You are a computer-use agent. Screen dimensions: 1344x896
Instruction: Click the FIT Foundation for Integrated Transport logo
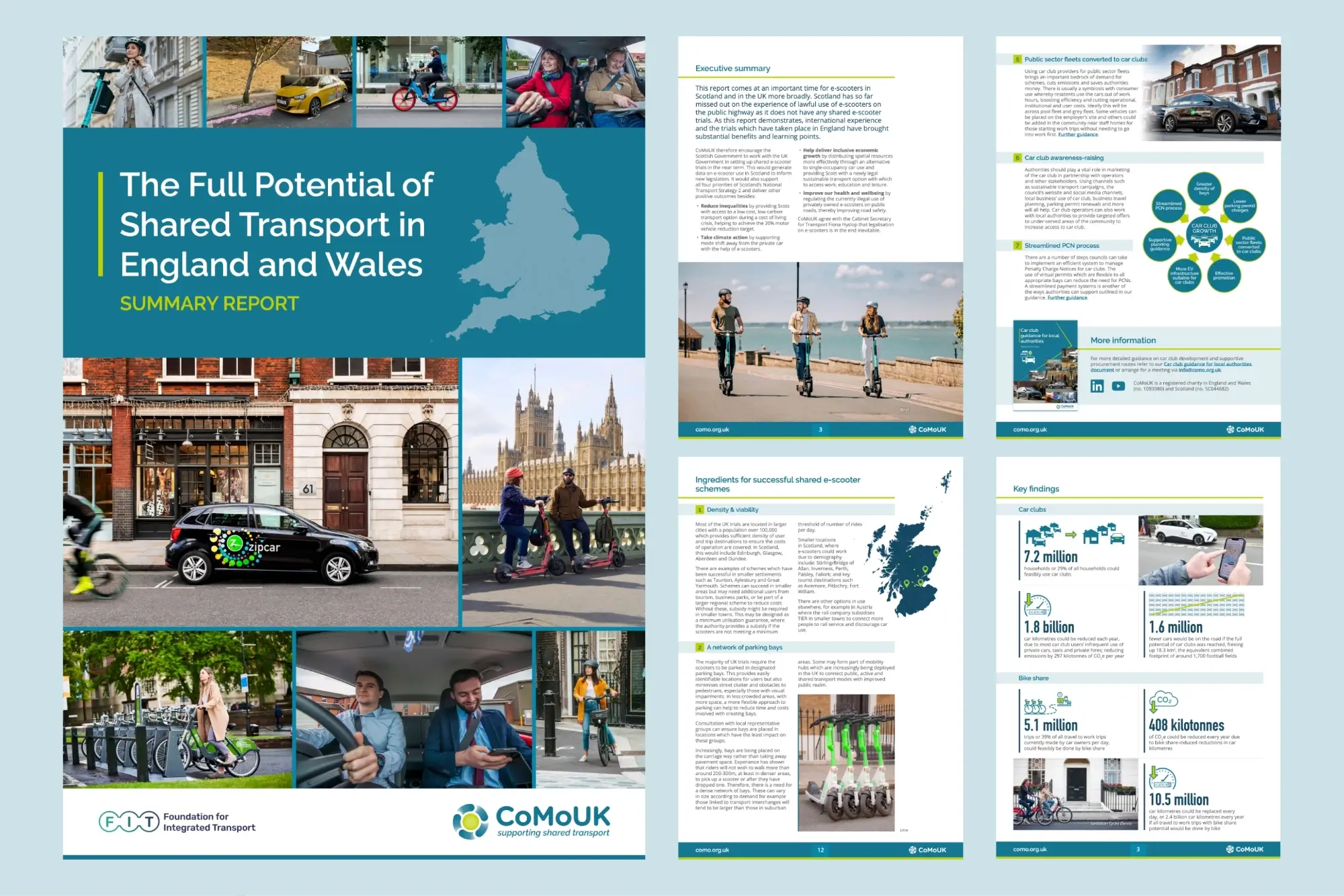pos(177,821)
